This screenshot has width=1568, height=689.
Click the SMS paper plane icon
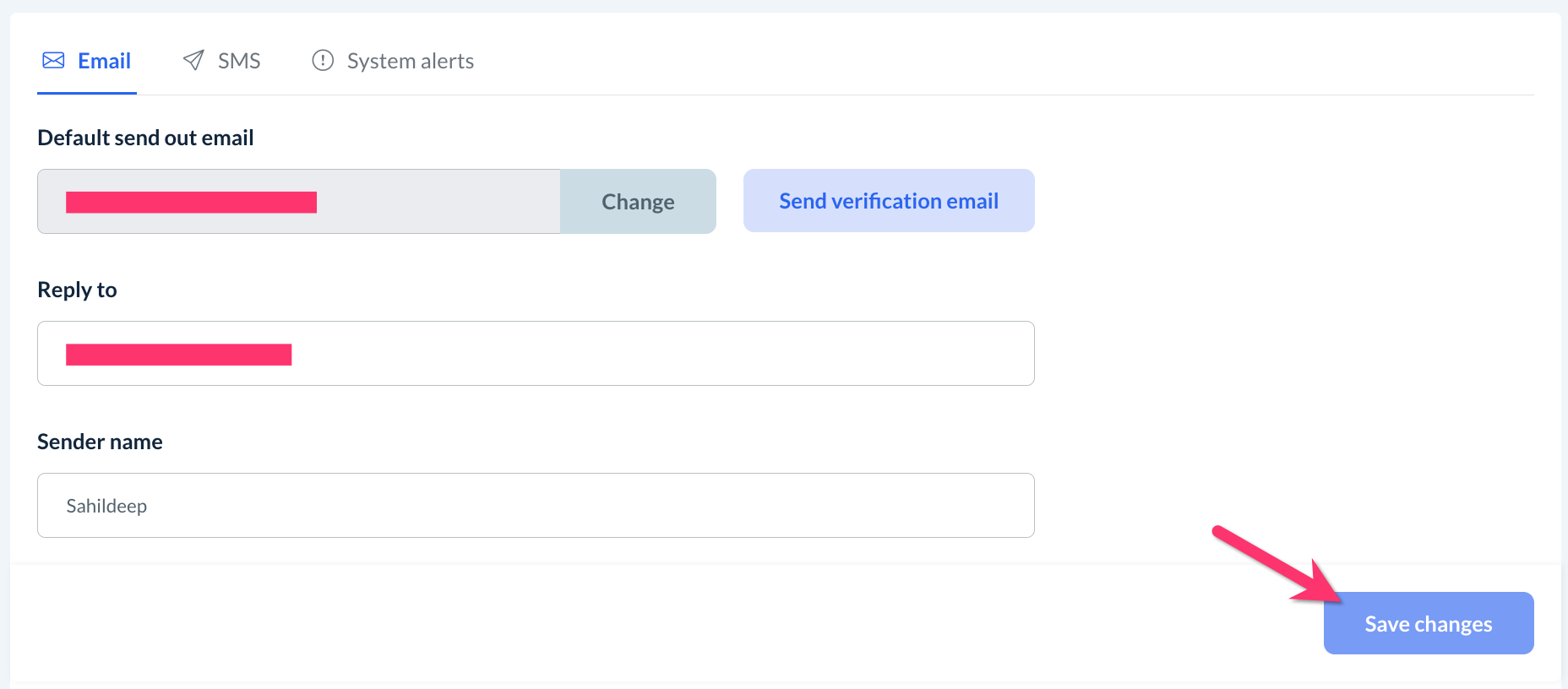point(193,60)
